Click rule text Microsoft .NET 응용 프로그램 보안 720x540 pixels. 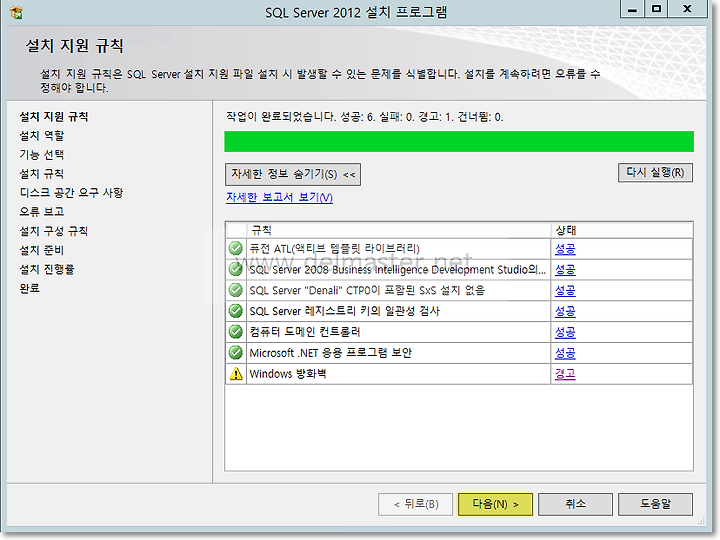331,353
